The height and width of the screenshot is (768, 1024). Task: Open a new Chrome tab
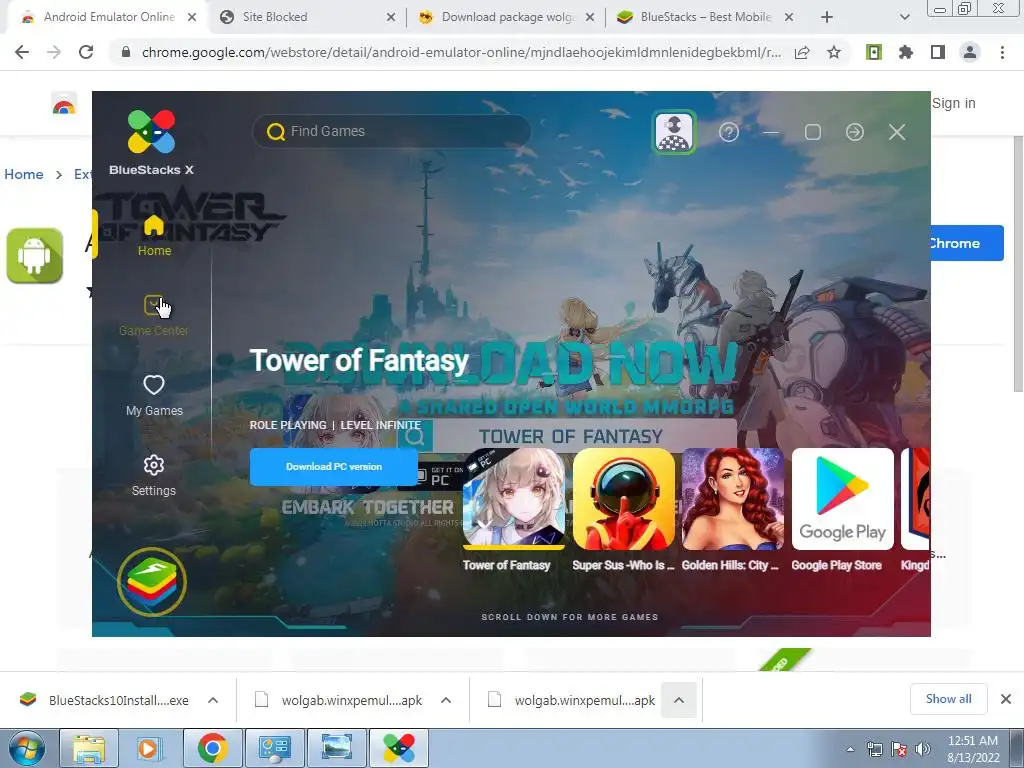click(x=827, y=17)
